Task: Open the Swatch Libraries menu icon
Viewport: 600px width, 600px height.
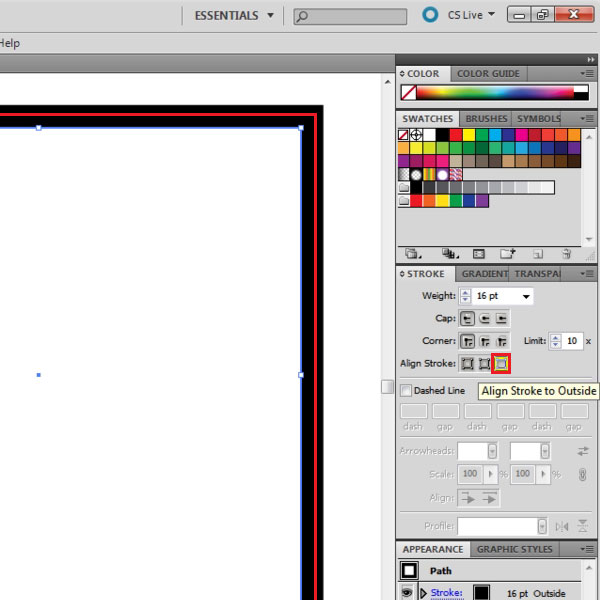Action: coord(413,254)
